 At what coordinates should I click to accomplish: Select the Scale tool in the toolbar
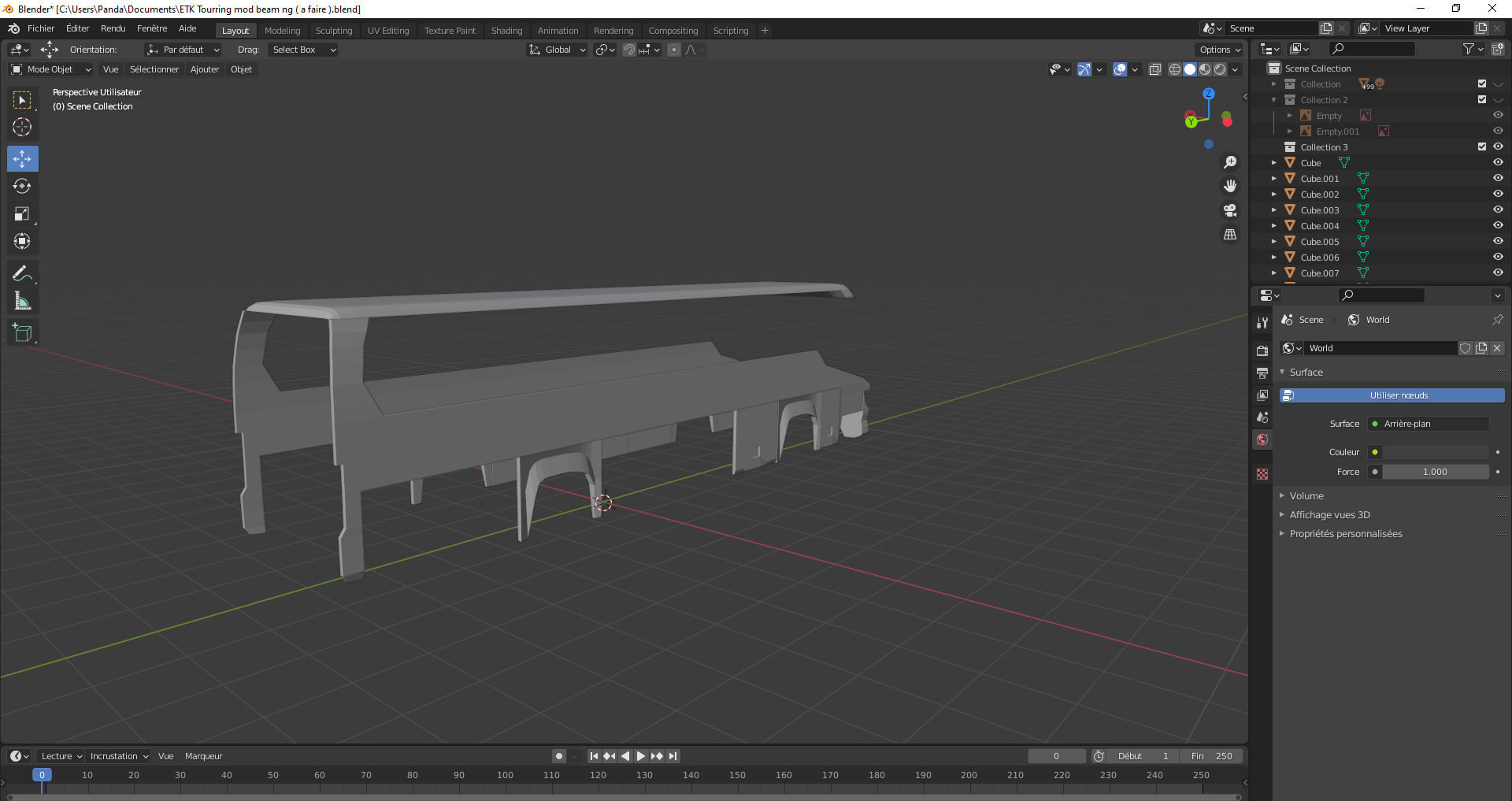click(x=22, y=214)
